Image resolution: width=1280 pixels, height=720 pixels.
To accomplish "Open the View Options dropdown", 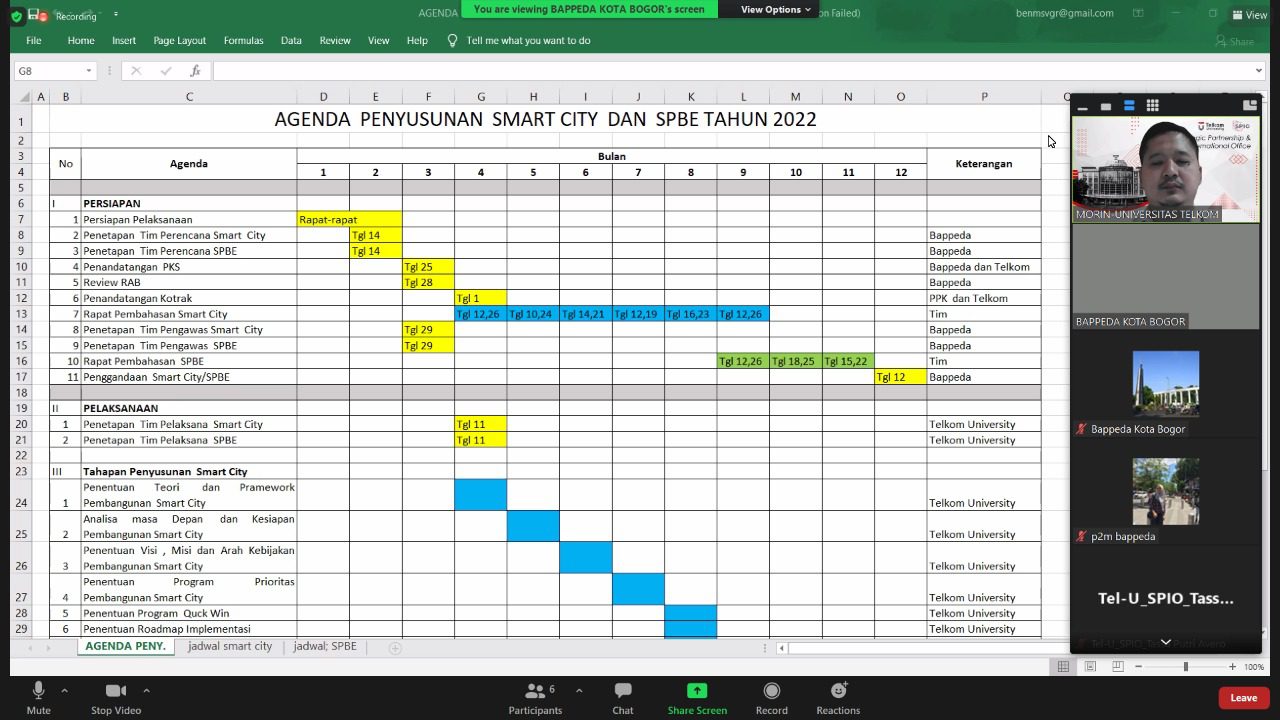I will pyautogui.click(x=776, y=10).
